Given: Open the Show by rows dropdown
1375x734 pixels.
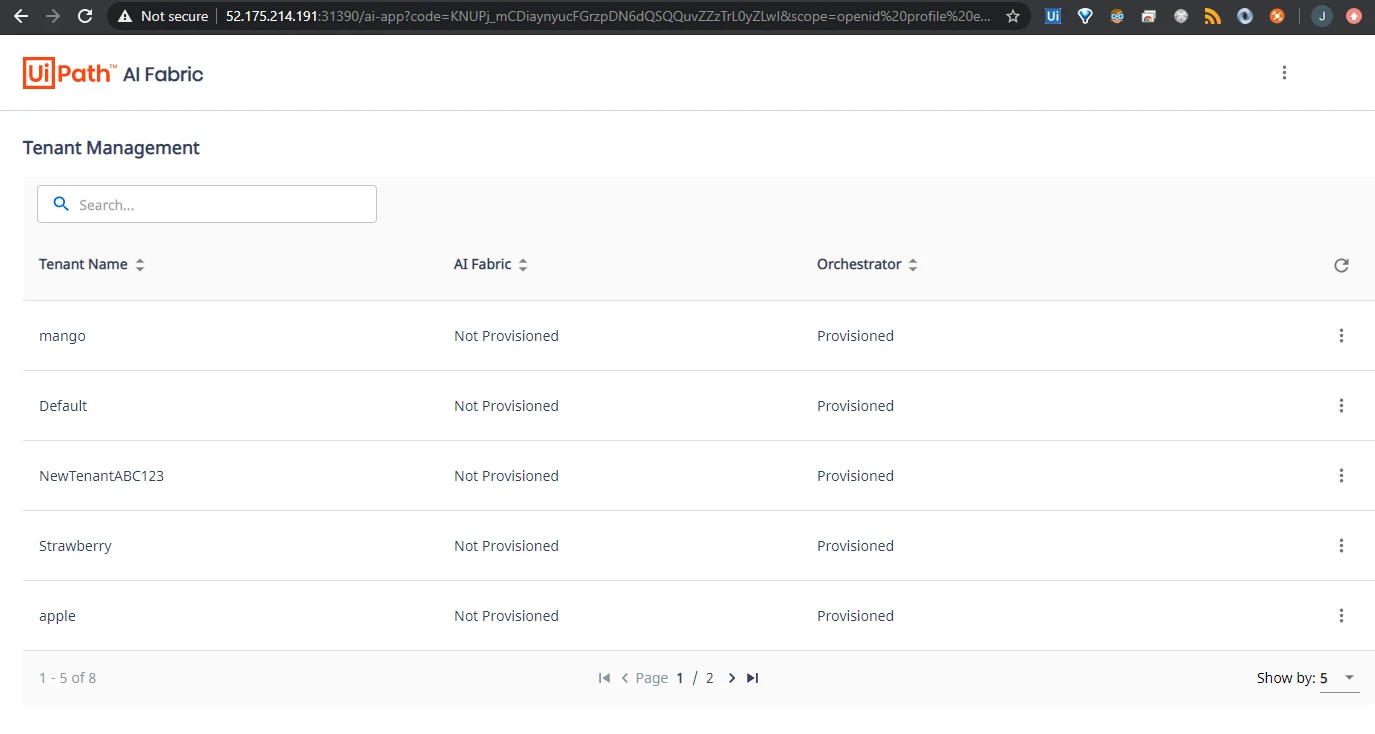Looking at the screenshot, I should coord(1339,678).
